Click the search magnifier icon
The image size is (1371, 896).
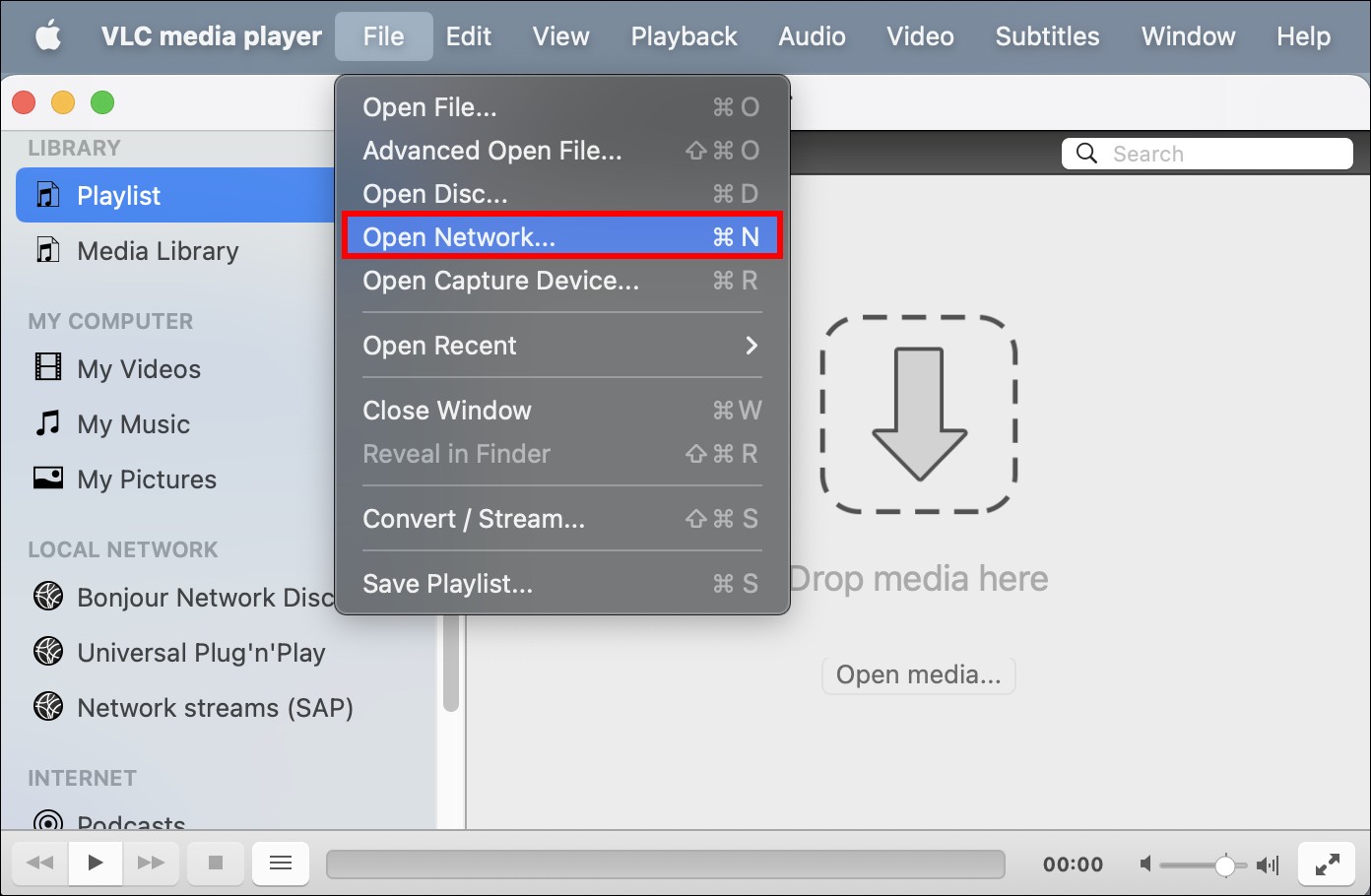pyautogui.click(x=1086, y=154)
